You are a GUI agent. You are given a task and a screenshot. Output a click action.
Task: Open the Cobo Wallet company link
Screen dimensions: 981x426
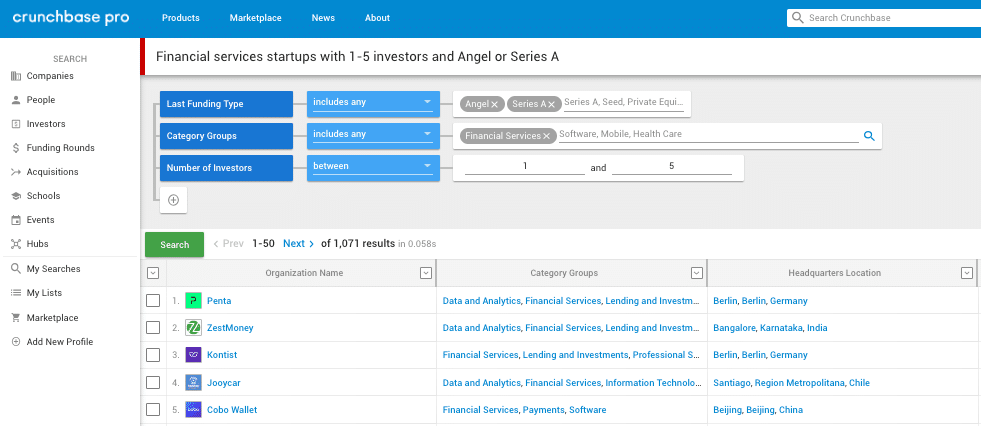[232, 410]
